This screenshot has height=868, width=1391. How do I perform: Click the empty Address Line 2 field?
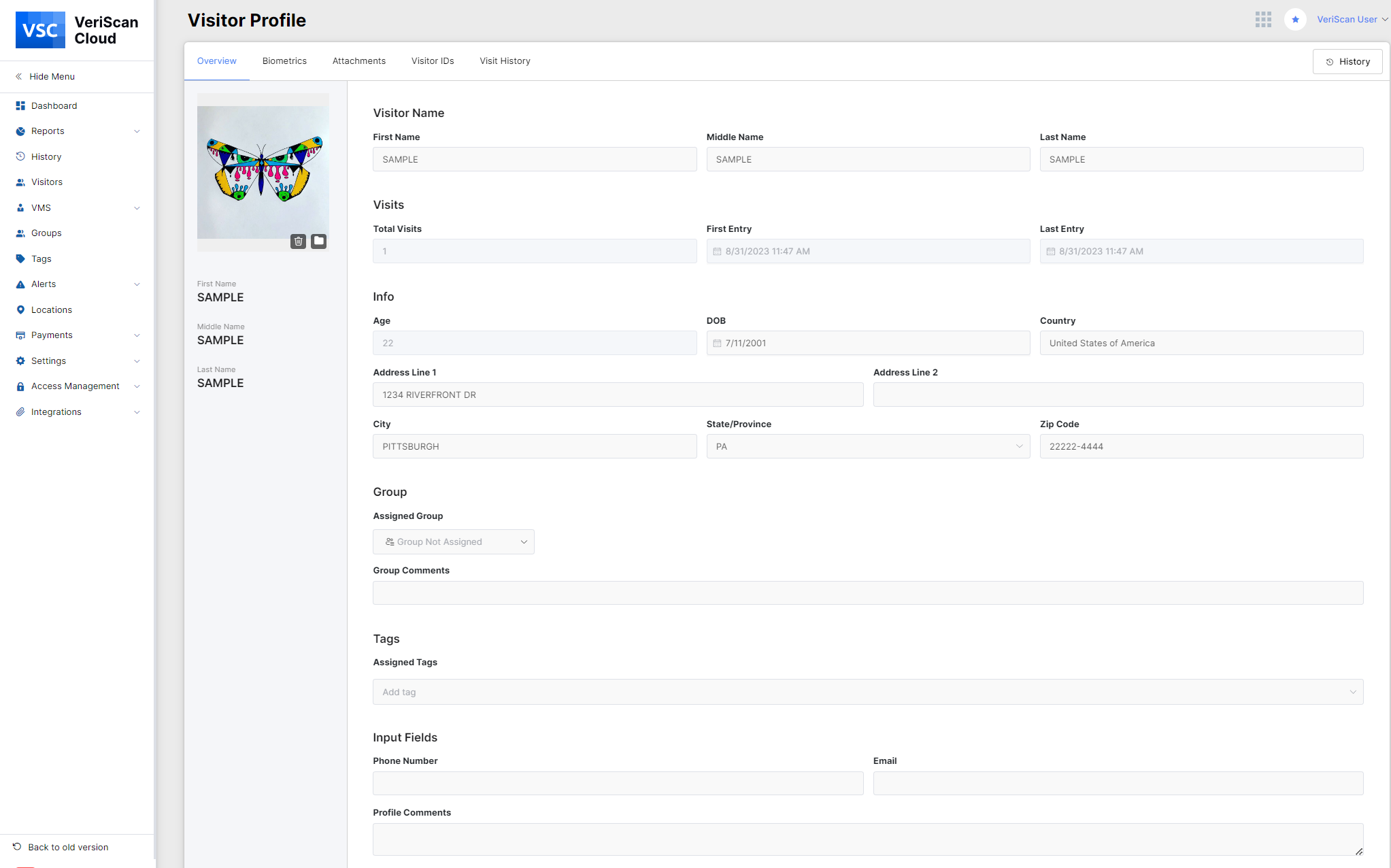point(1118,395)
